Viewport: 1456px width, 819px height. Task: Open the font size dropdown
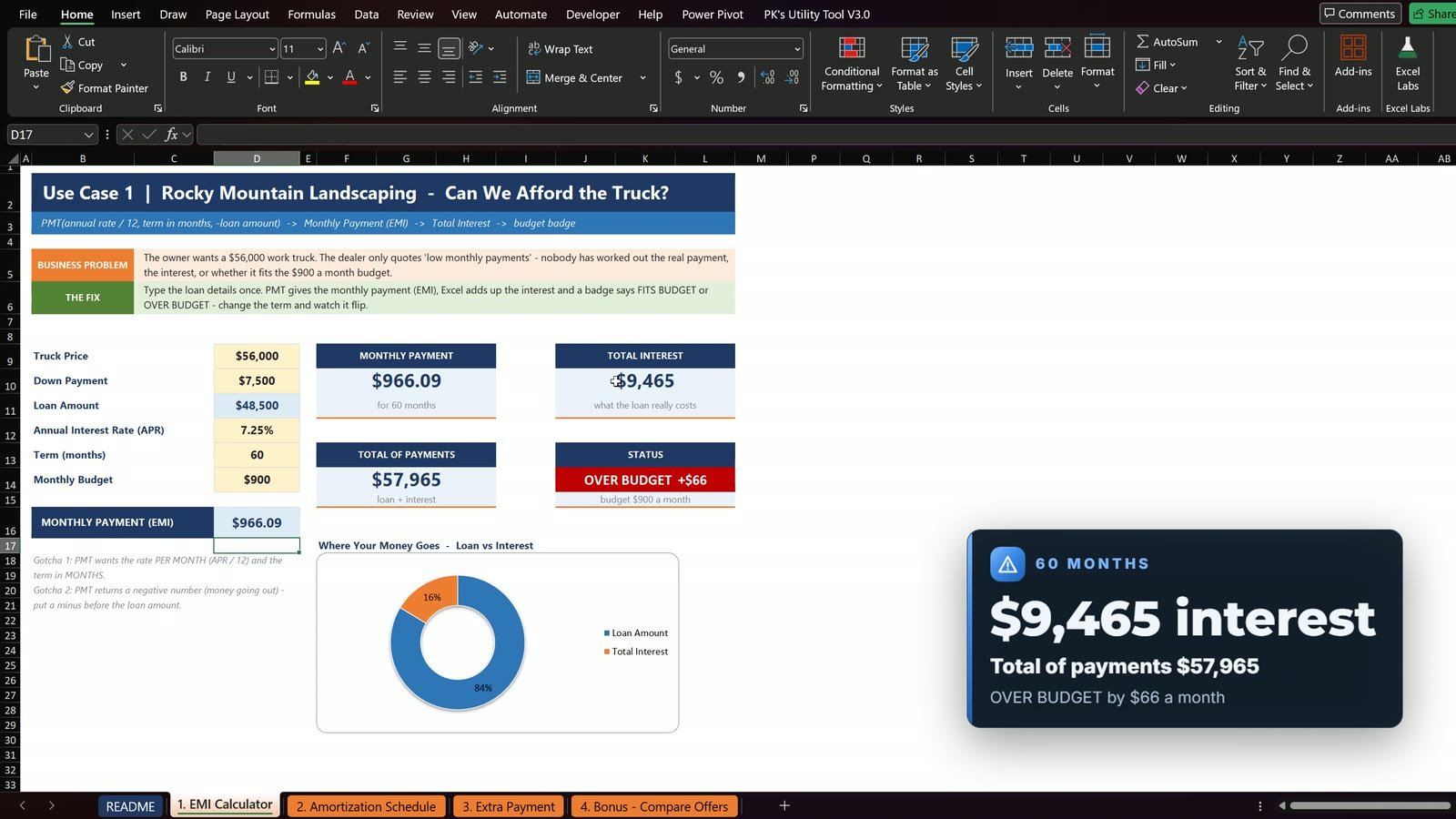(320, 49)
